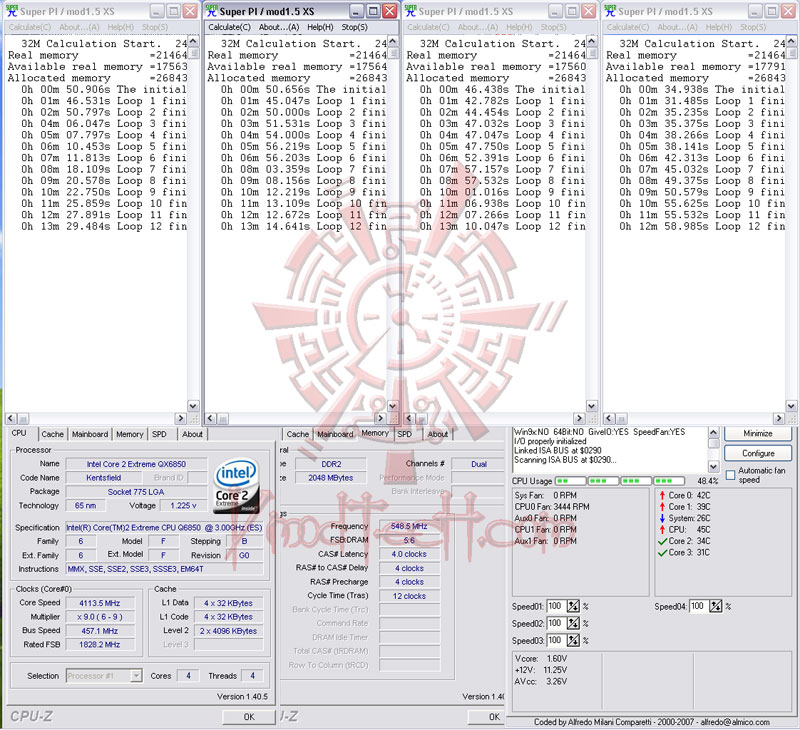Image resolution: width=800 pixels, height=730 pixels.
Task: Click scroll-down arrow in second Super PI window
Action: coord(393,406)
